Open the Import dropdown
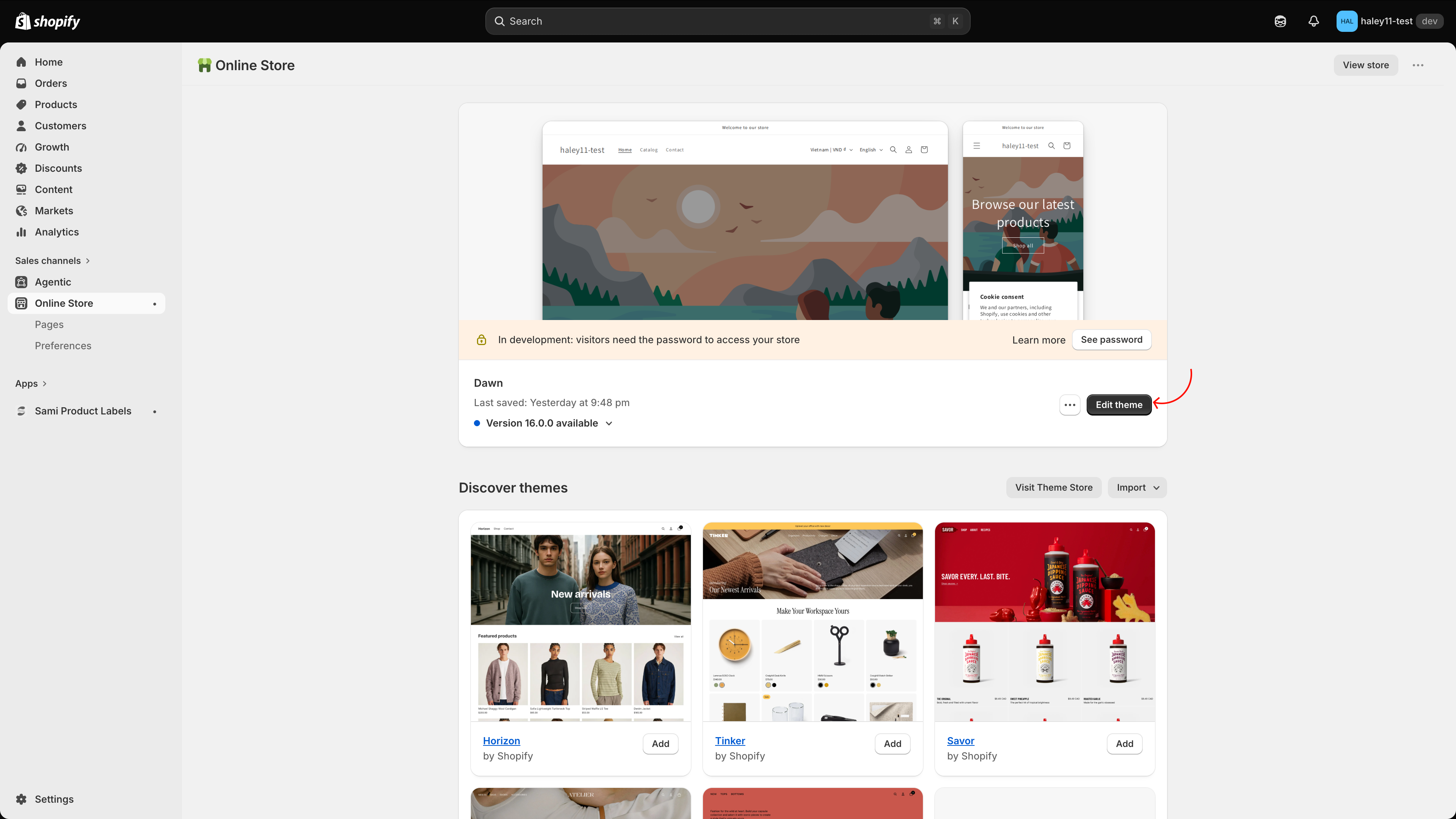This screenshot has width=1456, height=819. pos(1137,487)
